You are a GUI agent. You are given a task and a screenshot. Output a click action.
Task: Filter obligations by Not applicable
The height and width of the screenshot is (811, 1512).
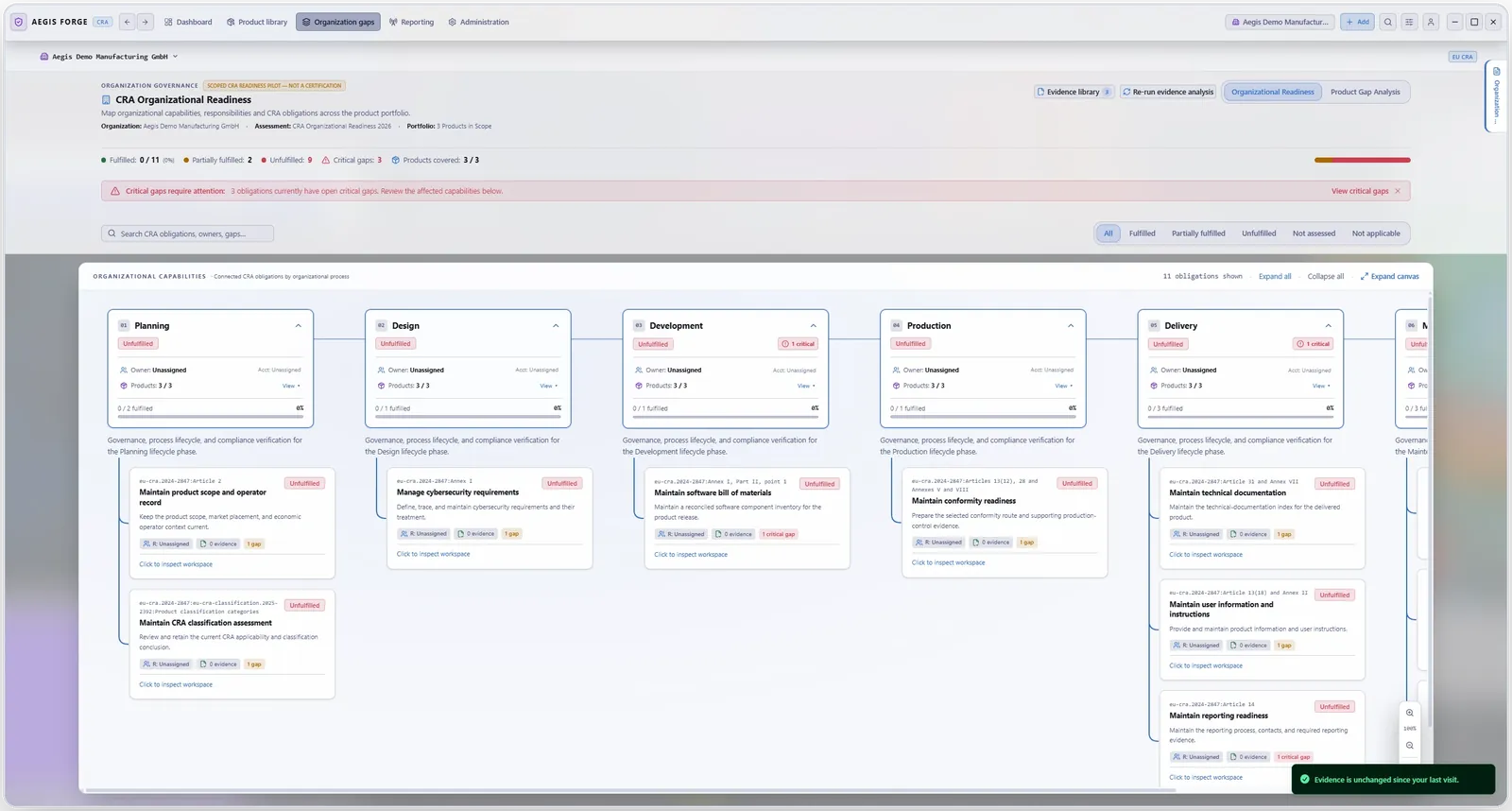1376,233
